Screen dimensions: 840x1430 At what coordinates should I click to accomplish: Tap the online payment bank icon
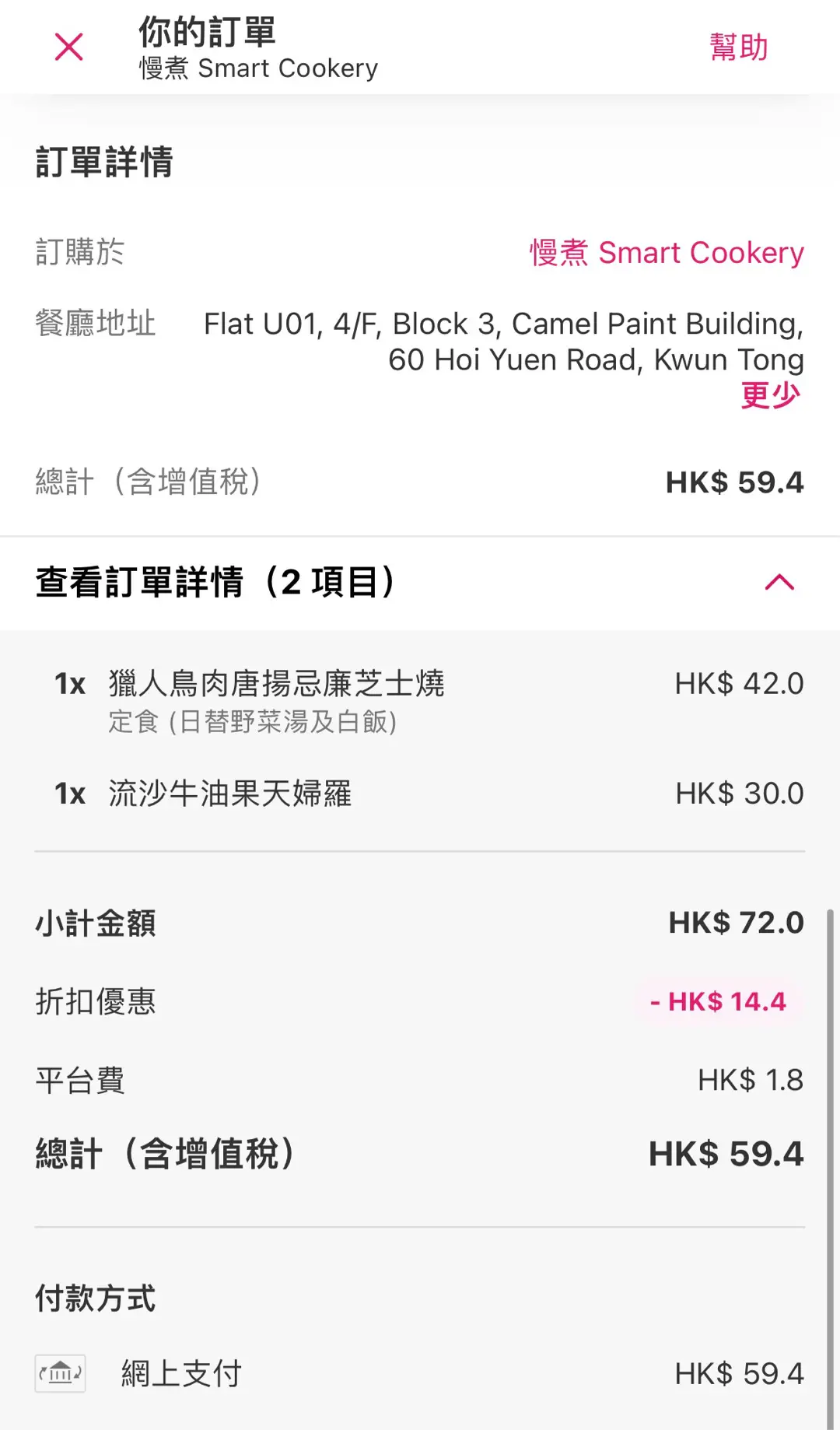coord(61,1373)
